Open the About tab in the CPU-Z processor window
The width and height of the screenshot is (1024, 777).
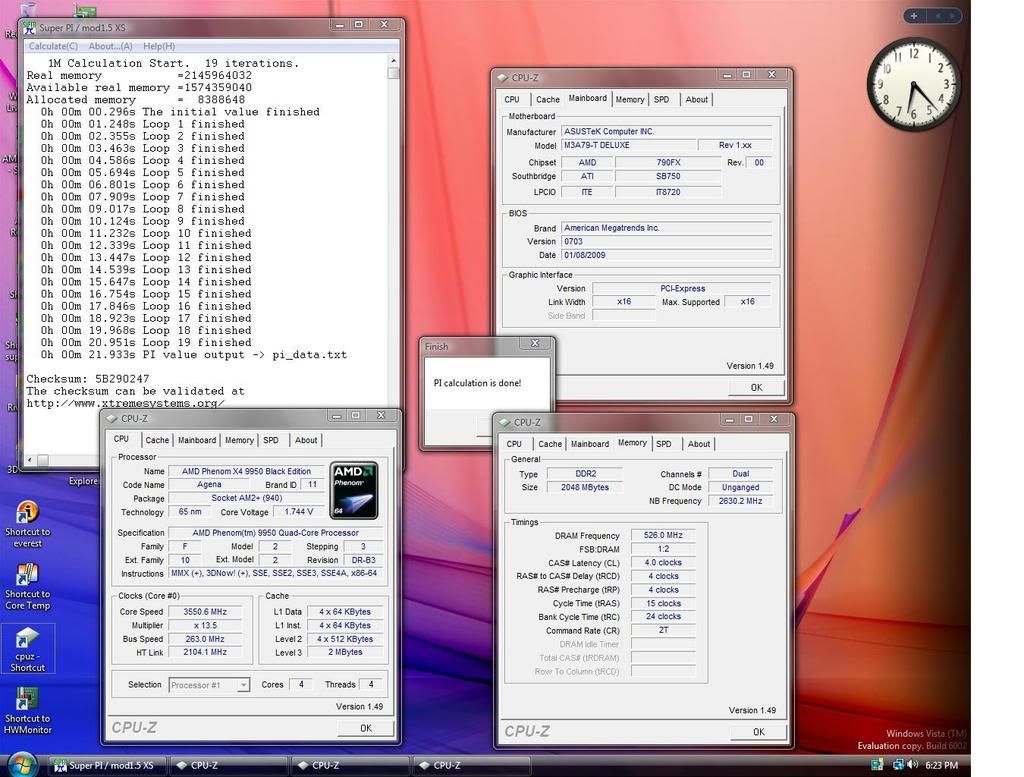306,440
